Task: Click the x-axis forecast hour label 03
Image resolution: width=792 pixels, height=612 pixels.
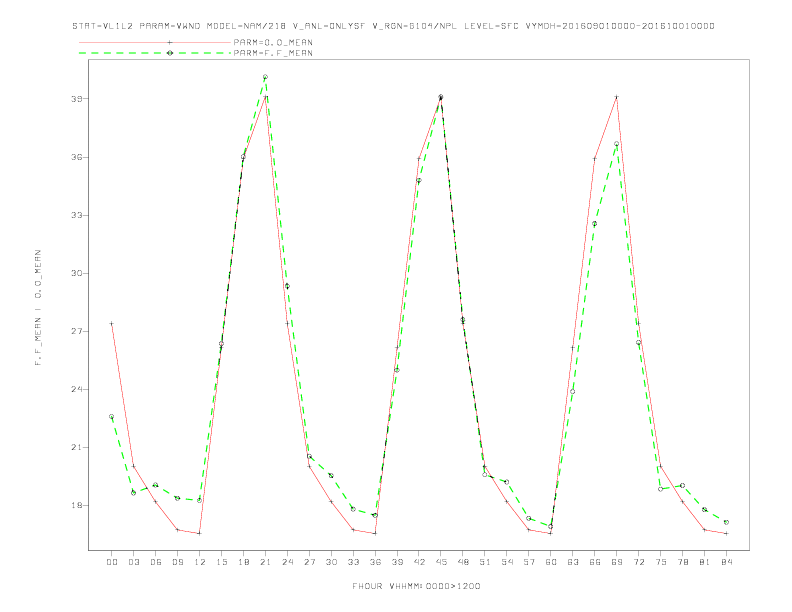Action: [133, 562]
